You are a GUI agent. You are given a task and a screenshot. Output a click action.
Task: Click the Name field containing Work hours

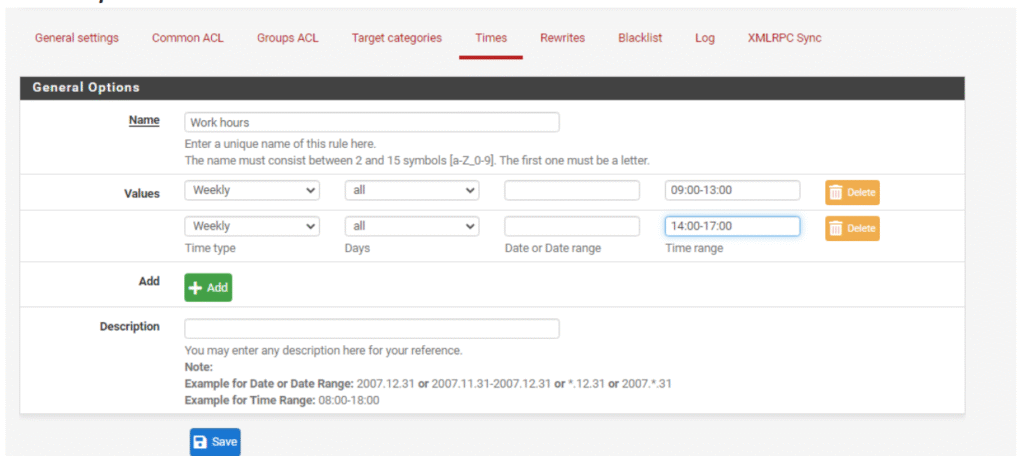pos(372,123)
